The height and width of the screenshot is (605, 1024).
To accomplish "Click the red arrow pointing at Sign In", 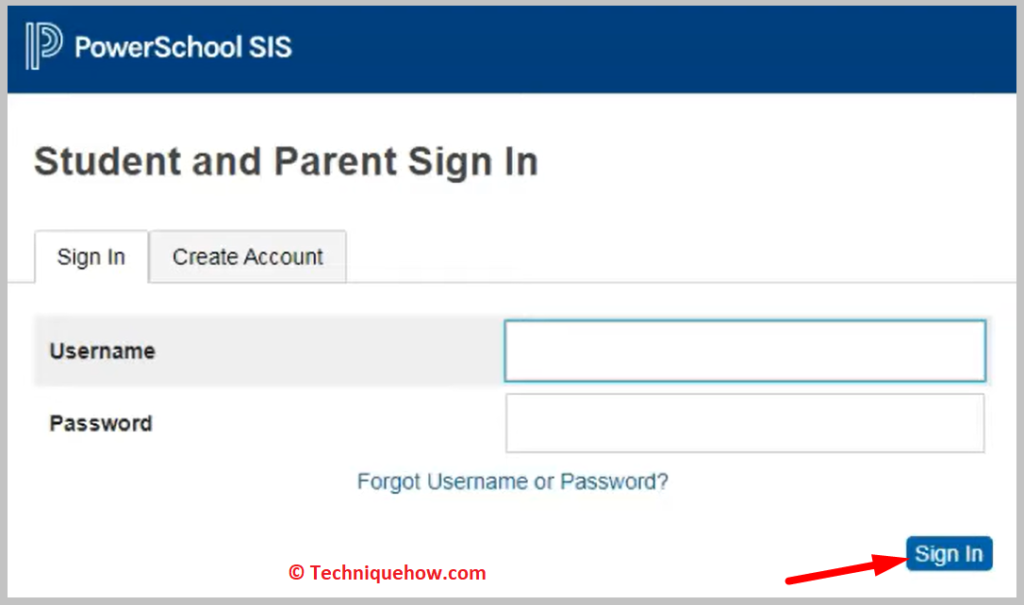I will coord(842,568).
